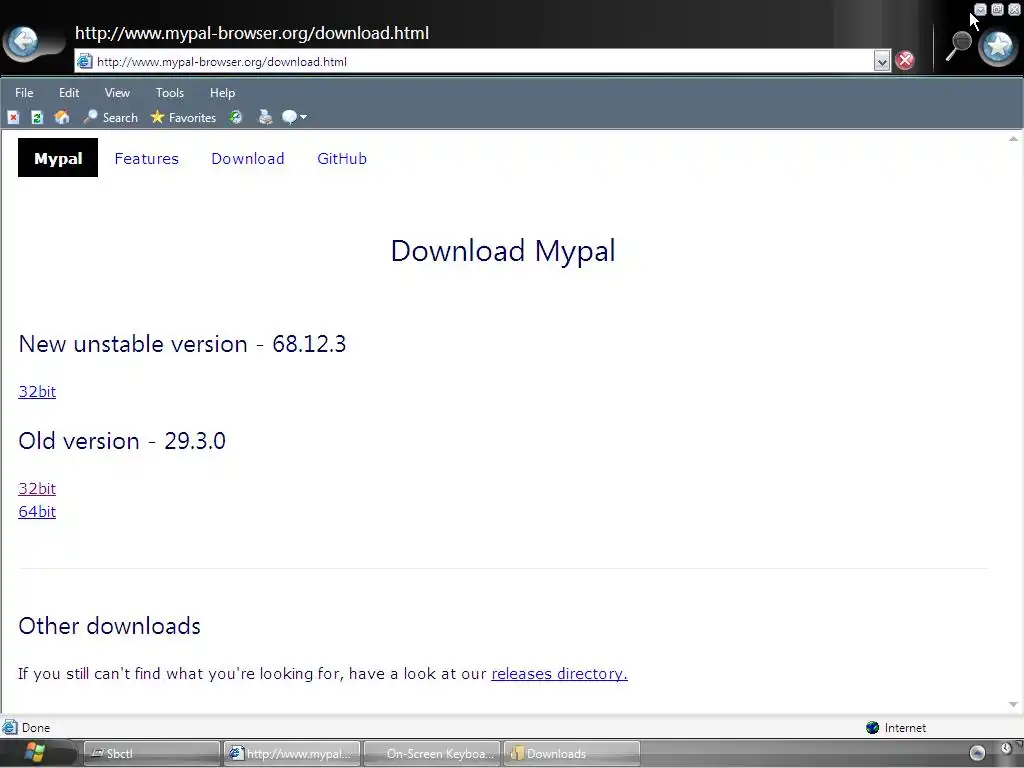Viewport: 1024px width, 768px height.
Task: Open the View menu
Action: (117, 93)
